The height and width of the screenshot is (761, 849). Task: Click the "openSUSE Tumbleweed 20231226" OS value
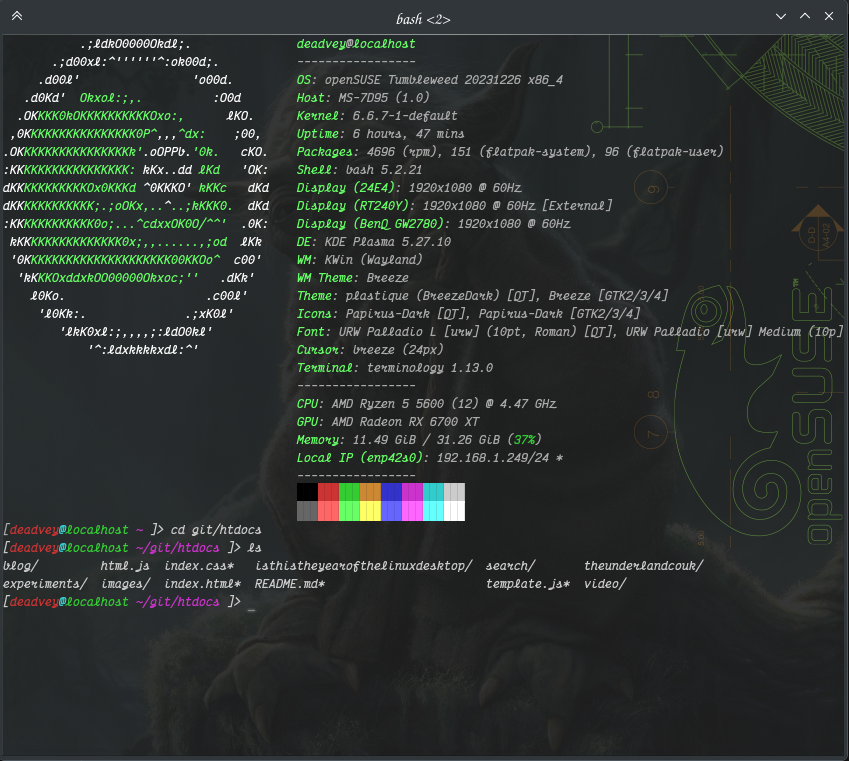click(x=423, y=80)
